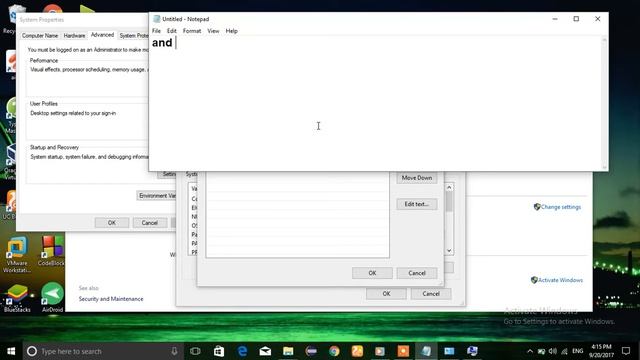640x360 pixels.
Task: Click the "Type here to search" box
Action: coord(102,351)
